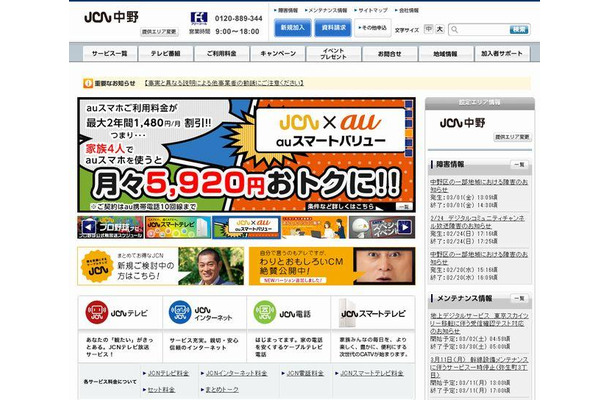Open the セット料金 link
610x400 pixels.
(x=161, y=390)
